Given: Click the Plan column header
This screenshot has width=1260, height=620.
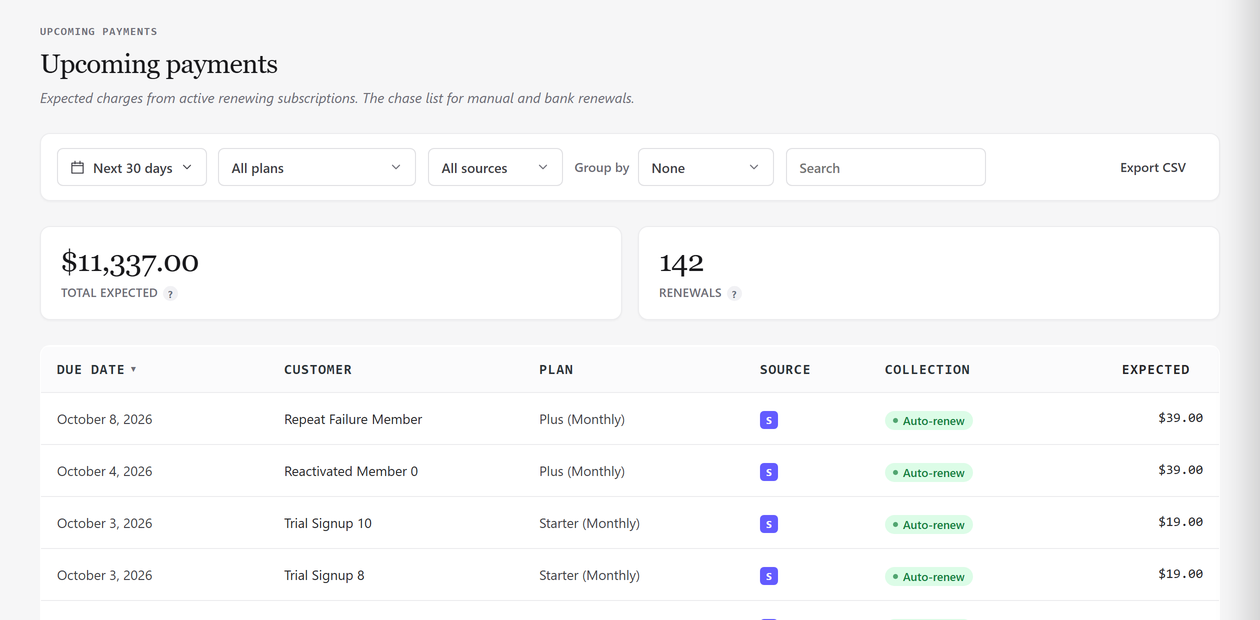Looking at the screenshot, I should coord(556,369).
